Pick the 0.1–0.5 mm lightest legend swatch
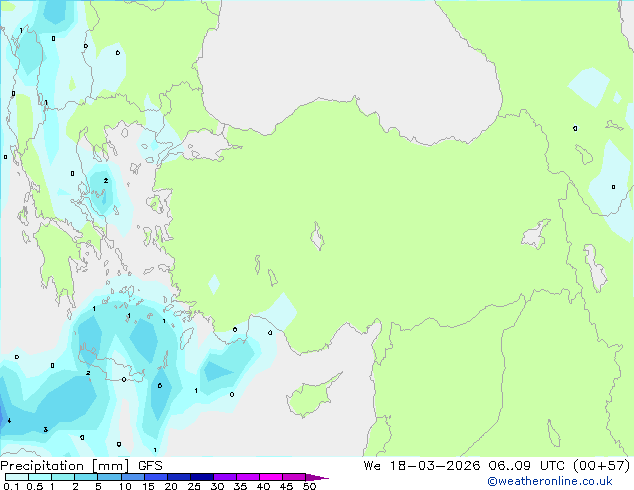The width and height of the screenshot is (634, 490). coord(17,477)
